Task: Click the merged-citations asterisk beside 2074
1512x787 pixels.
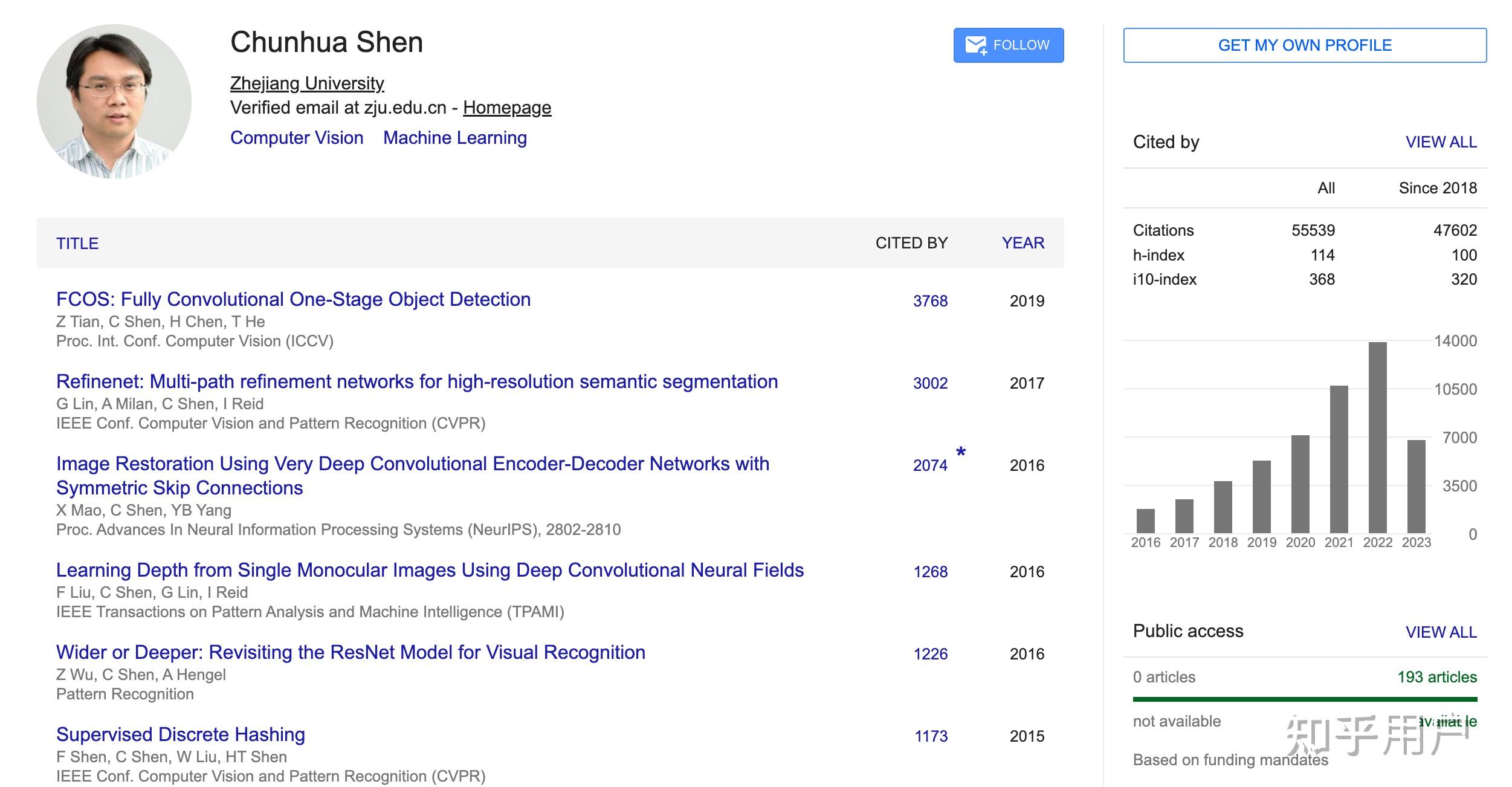Action: (x=961, y=452)
